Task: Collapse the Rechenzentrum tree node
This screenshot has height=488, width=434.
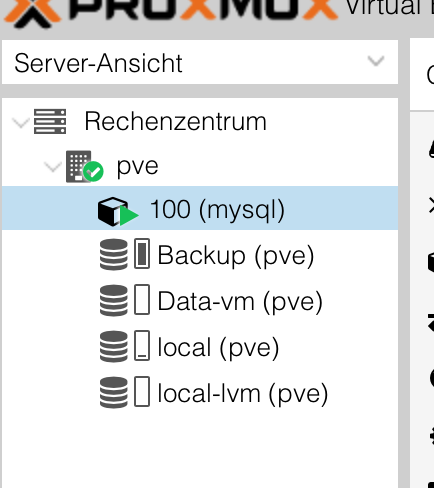Action: pos(21,123)
